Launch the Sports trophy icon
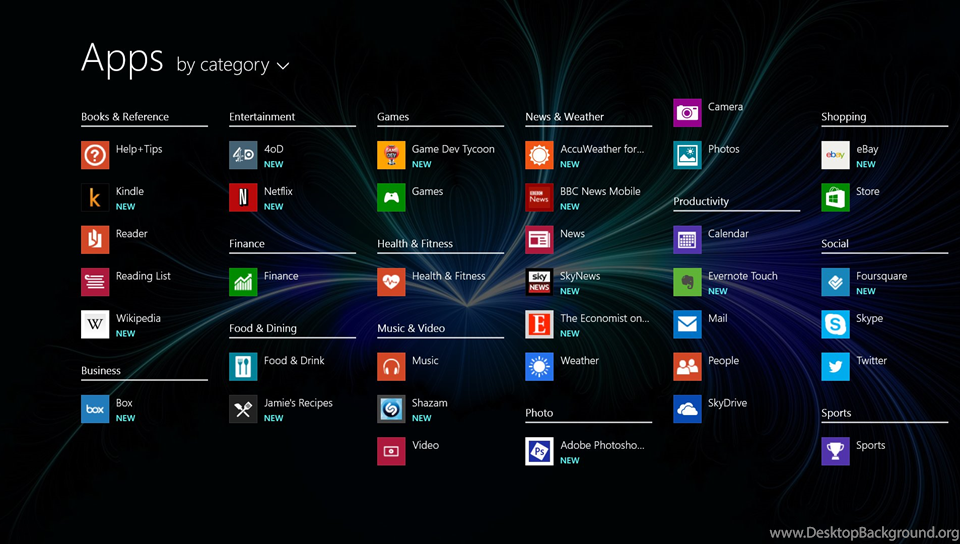 (x=836, y=451)
